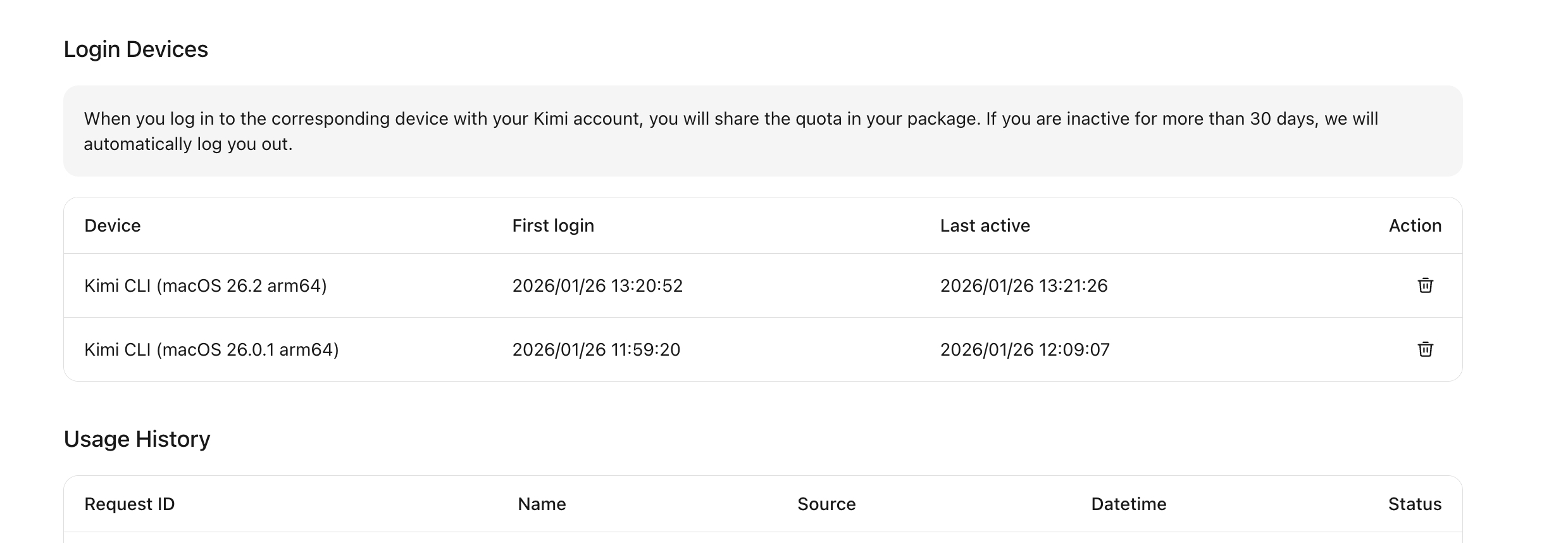Click the Login Devices section heading
This screenshot has height=543, width=1568.
pyautogui.click(x=136, y=49)
